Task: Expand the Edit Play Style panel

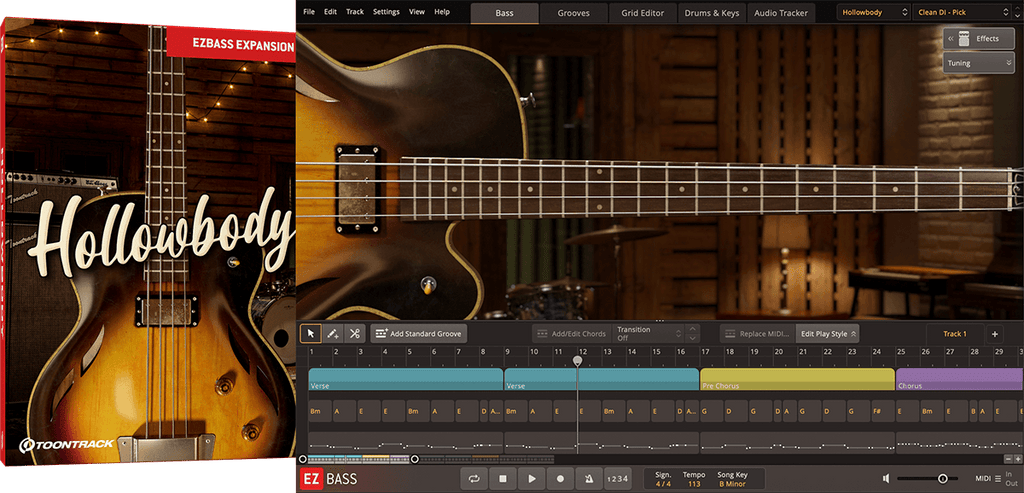Action: point(827,334)
